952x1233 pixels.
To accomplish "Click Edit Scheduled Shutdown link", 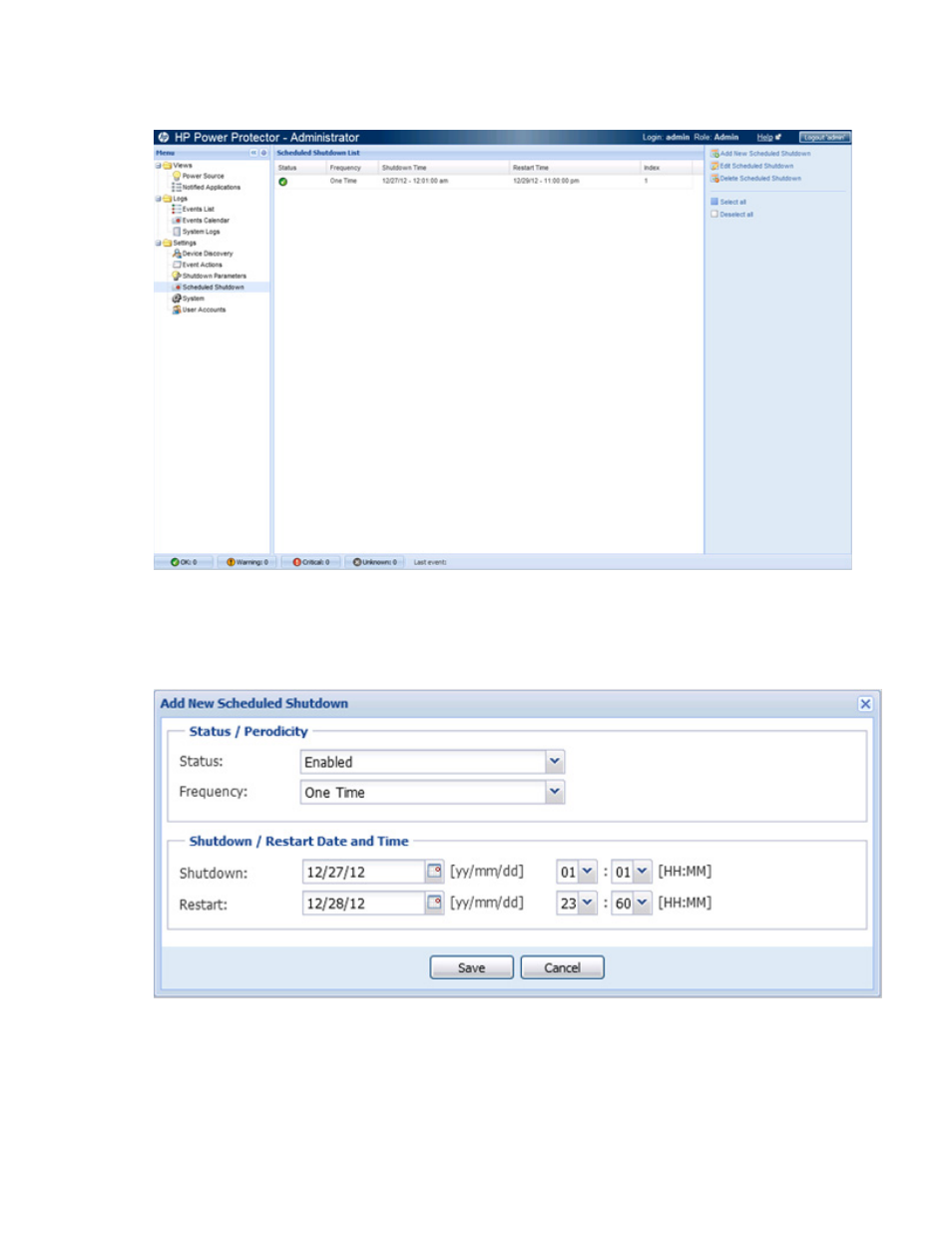I will (x=756, y=166).
